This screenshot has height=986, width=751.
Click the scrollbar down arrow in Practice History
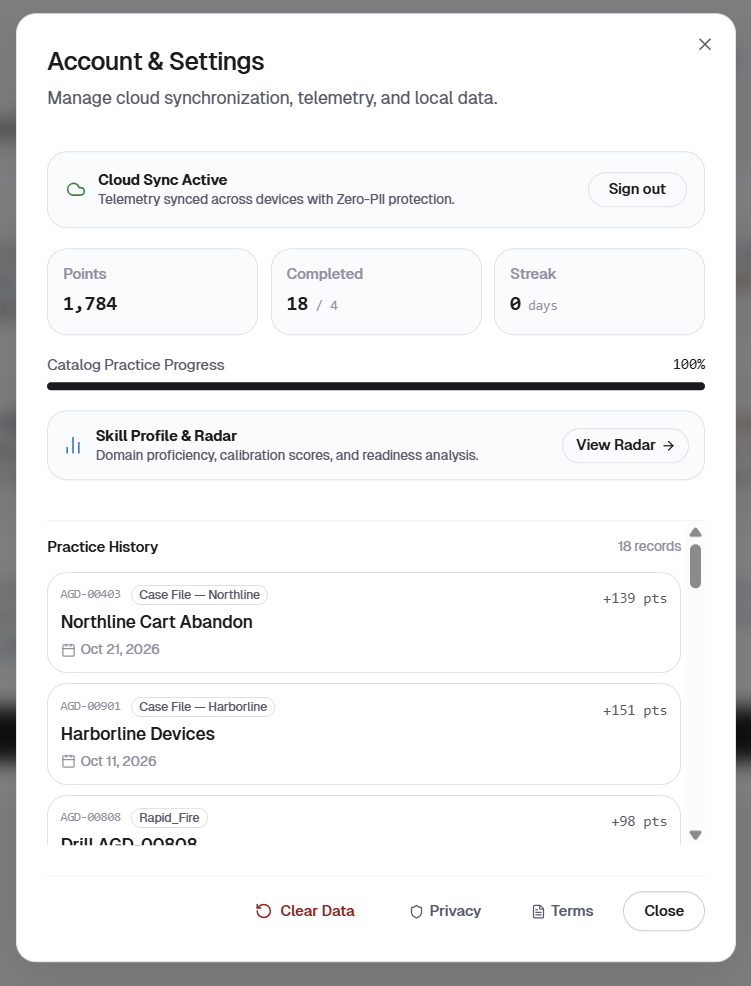coord(695,835)
